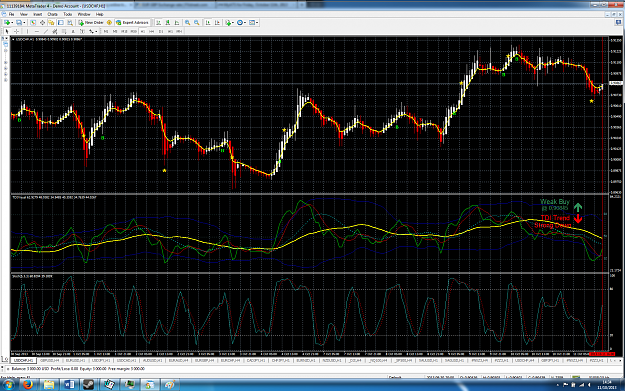
Task: Switch to the EURUSD,H1 chart tab
Action: point(75,360)
